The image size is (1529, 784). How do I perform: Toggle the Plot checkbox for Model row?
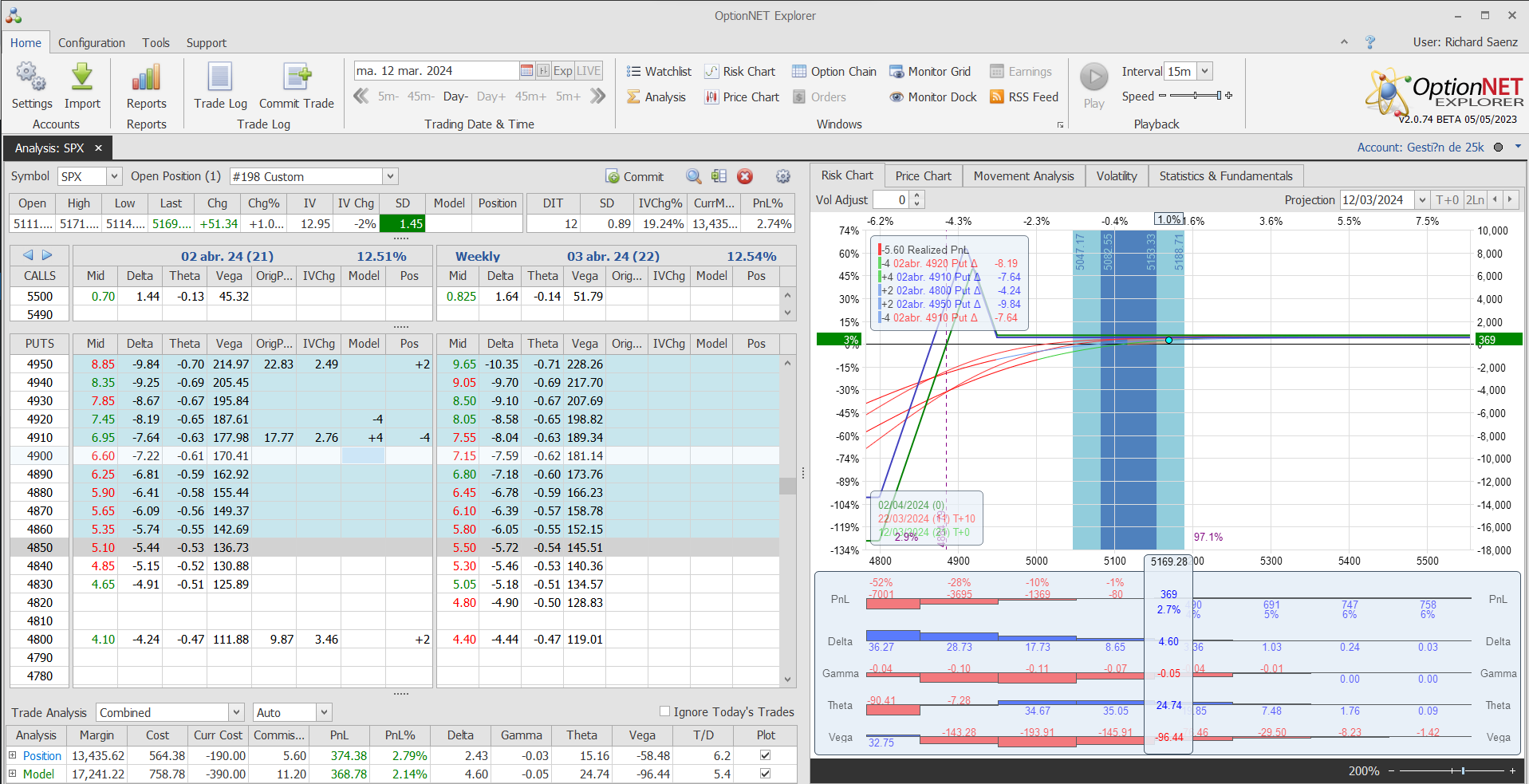(766, 774)
